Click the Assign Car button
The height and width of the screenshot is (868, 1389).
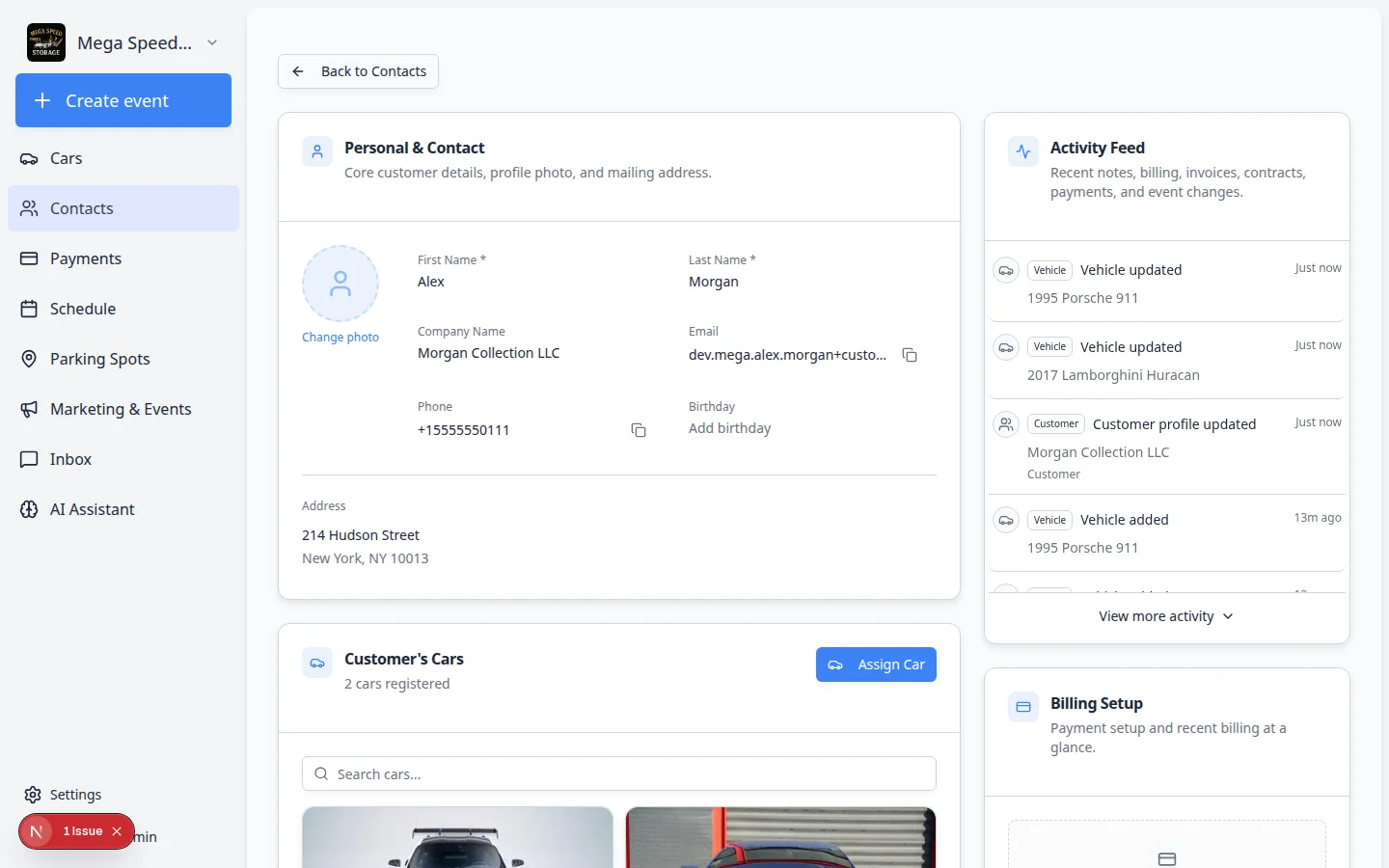[876, 665]
